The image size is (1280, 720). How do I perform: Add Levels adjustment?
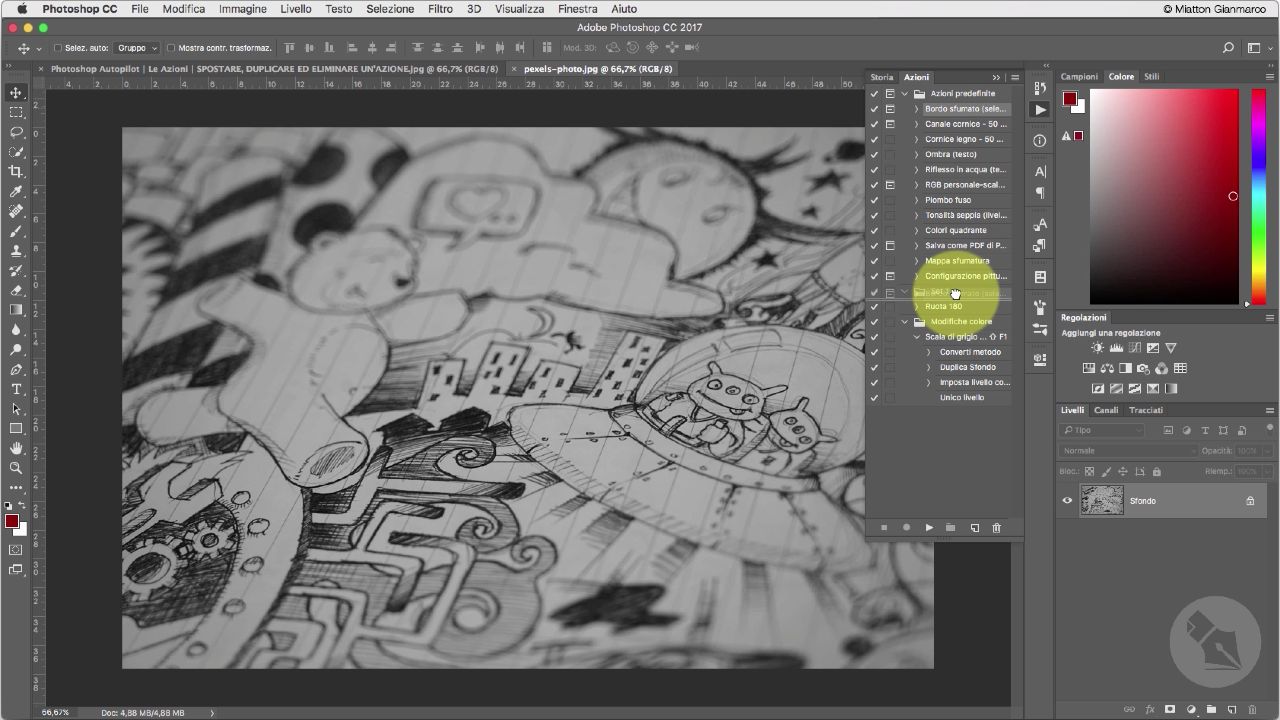coord(1116,348)
